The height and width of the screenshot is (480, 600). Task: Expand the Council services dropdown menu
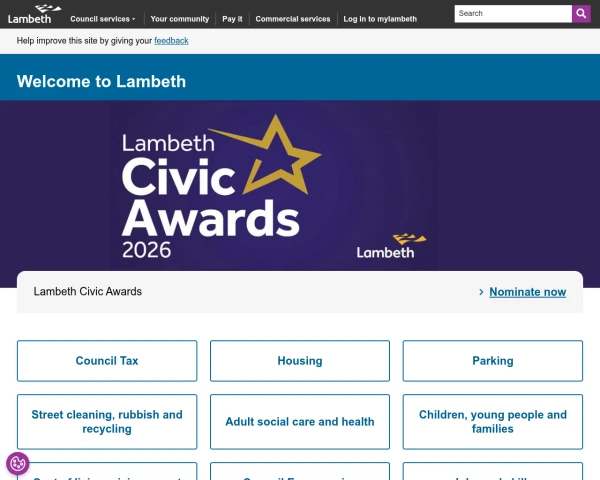point(103,19)
